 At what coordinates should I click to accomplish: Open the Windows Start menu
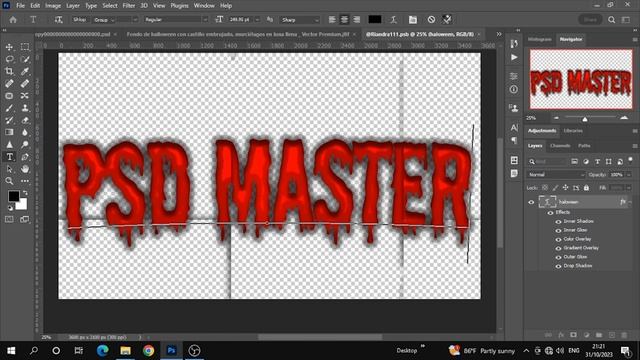click(x=11, y=351)
